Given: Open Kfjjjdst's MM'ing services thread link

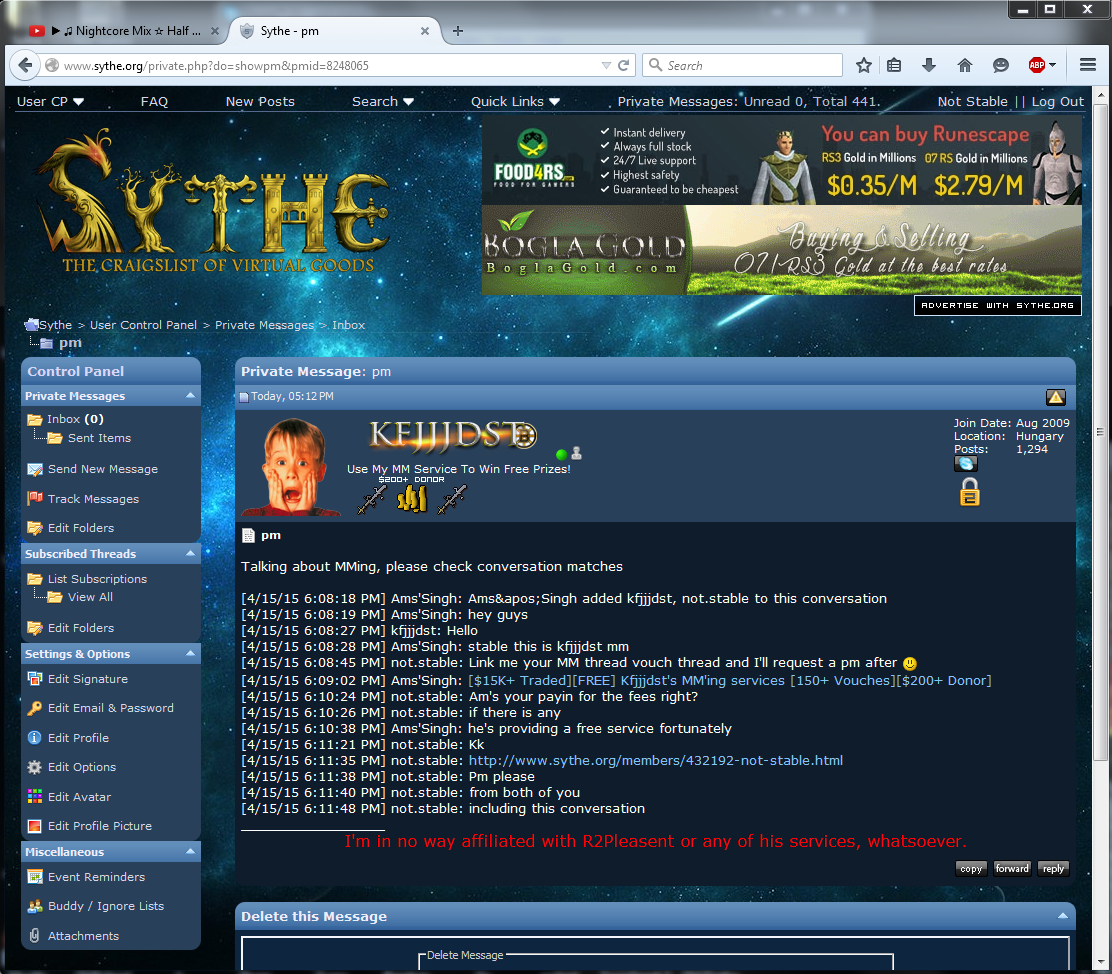Looking at the screenshot, I should (x=730, y=680).
